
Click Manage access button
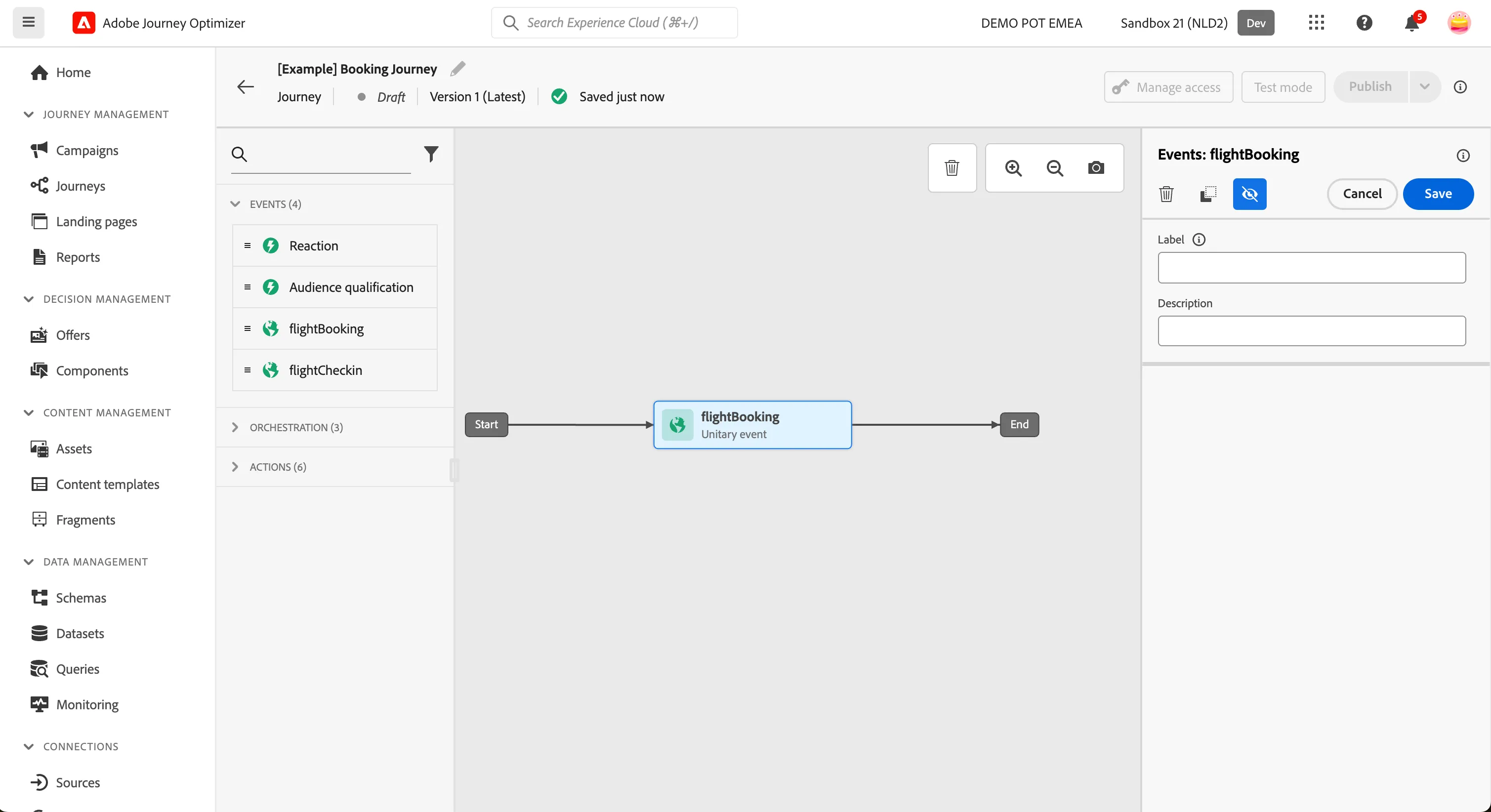[x=1168, y=87]
